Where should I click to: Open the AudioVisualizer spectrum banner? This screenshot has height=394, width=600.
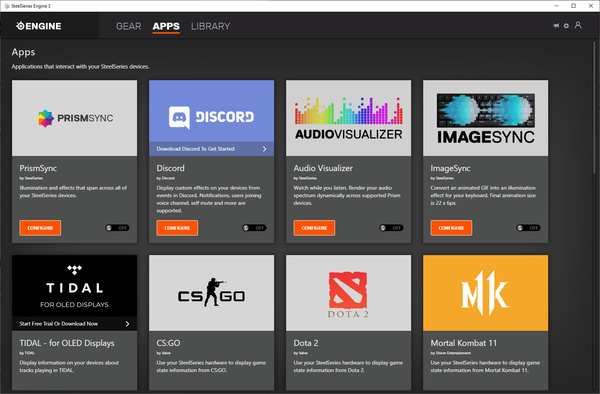[x=349, y=118]
